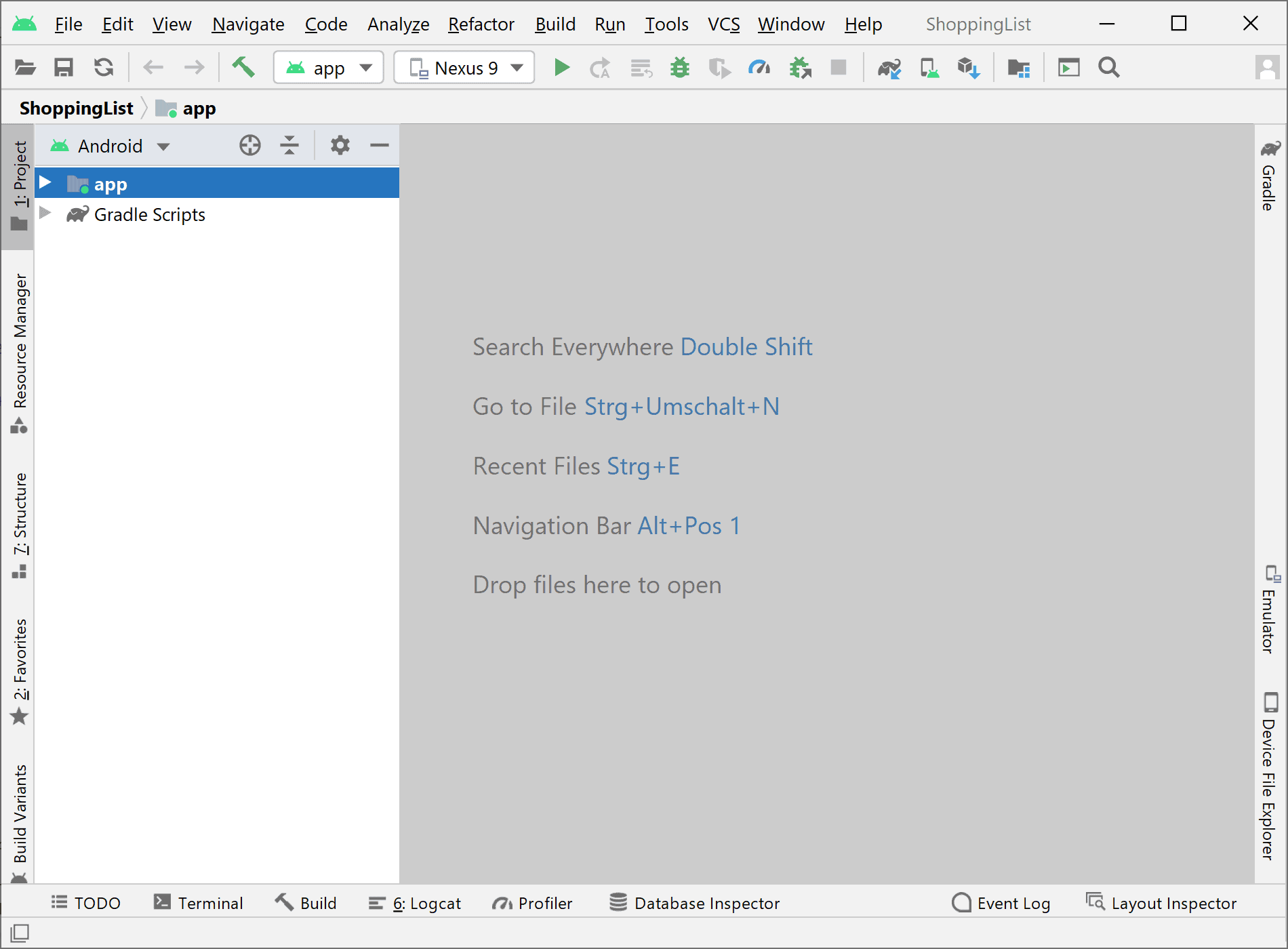Screen dimensions: 1288x949
Task: Open the File menu
Action: tap(68, 24)
